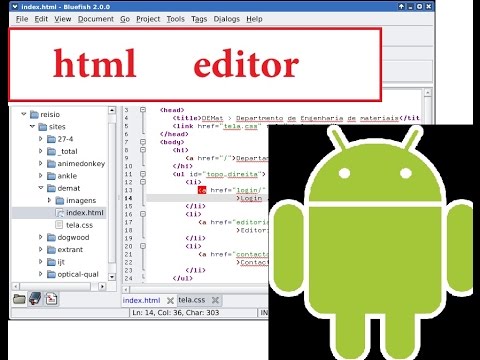Viewport: 480px width, 360px height.
Task: Open the Project menu
Action: click(x=148, y=19)
